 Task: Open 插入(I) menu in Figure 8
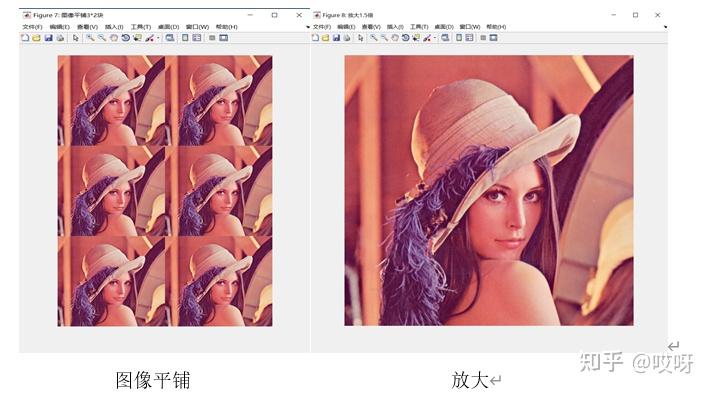[x=395, y=27]
